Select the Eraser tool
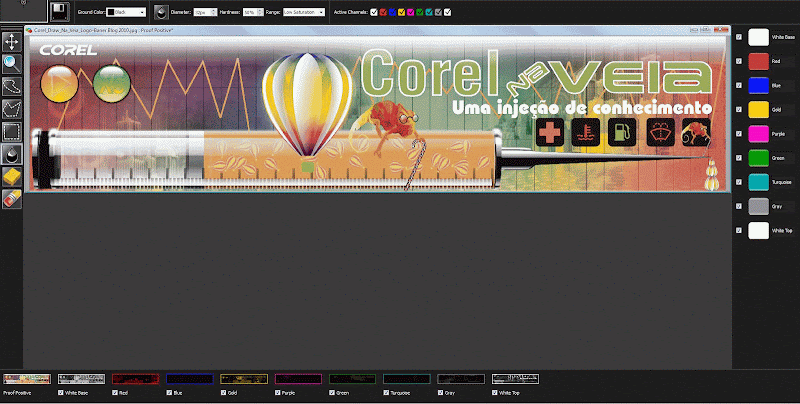This screenshot has height=404, width=800. pos(12,199)
